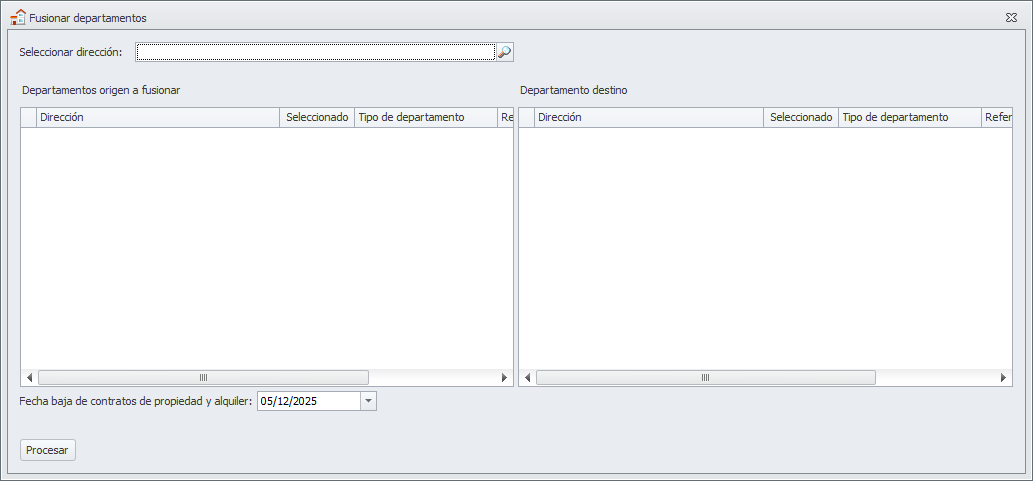Click the house icon in title bar
This screenshot has width=1033, height=481.
click(x=18, y=18)
